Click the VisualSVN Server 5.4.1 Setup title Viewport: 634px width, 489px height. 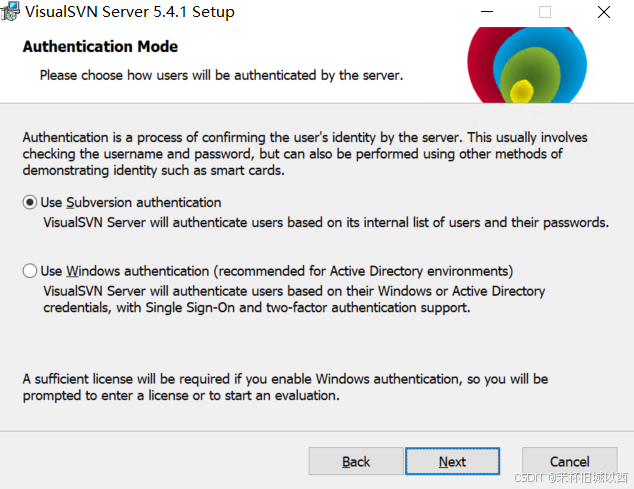(130, 12)
